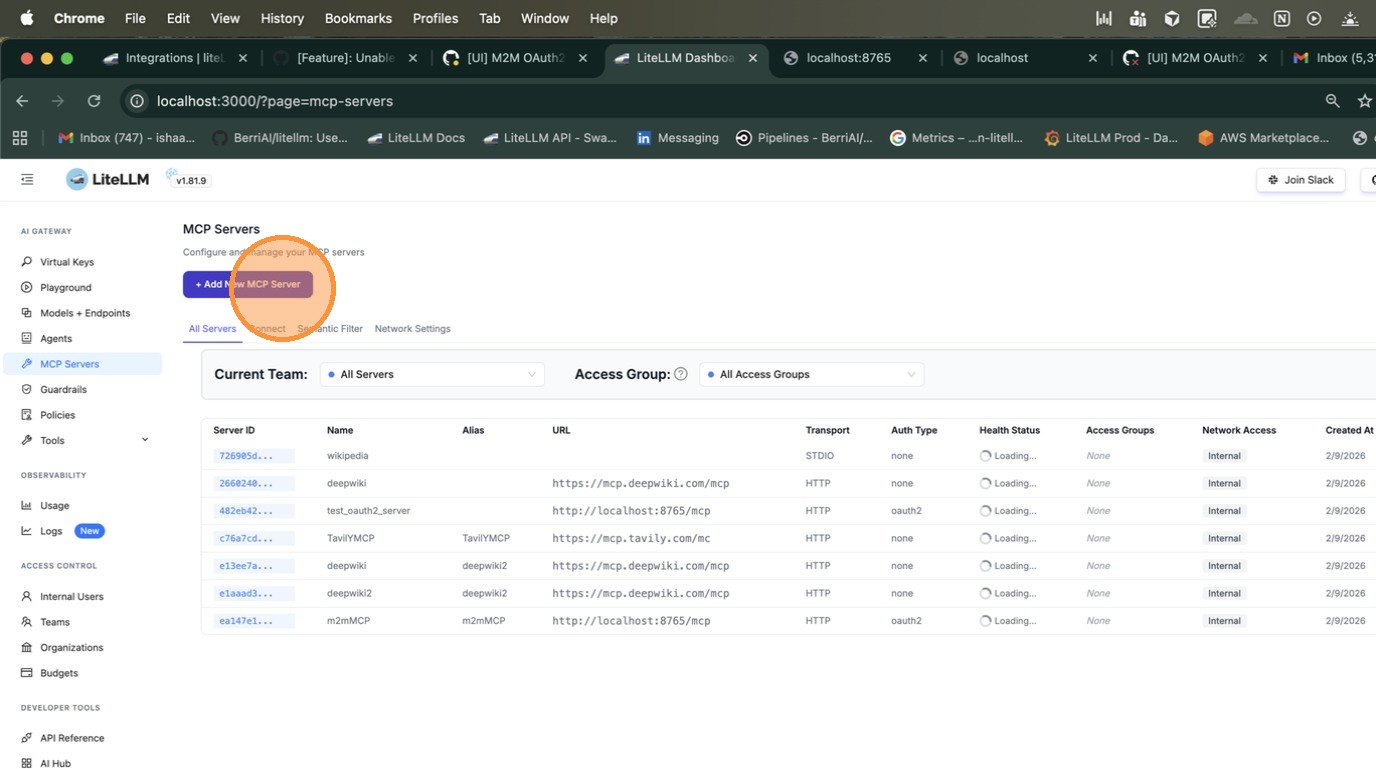Click the Access Group help icon

tap(681, 374)
